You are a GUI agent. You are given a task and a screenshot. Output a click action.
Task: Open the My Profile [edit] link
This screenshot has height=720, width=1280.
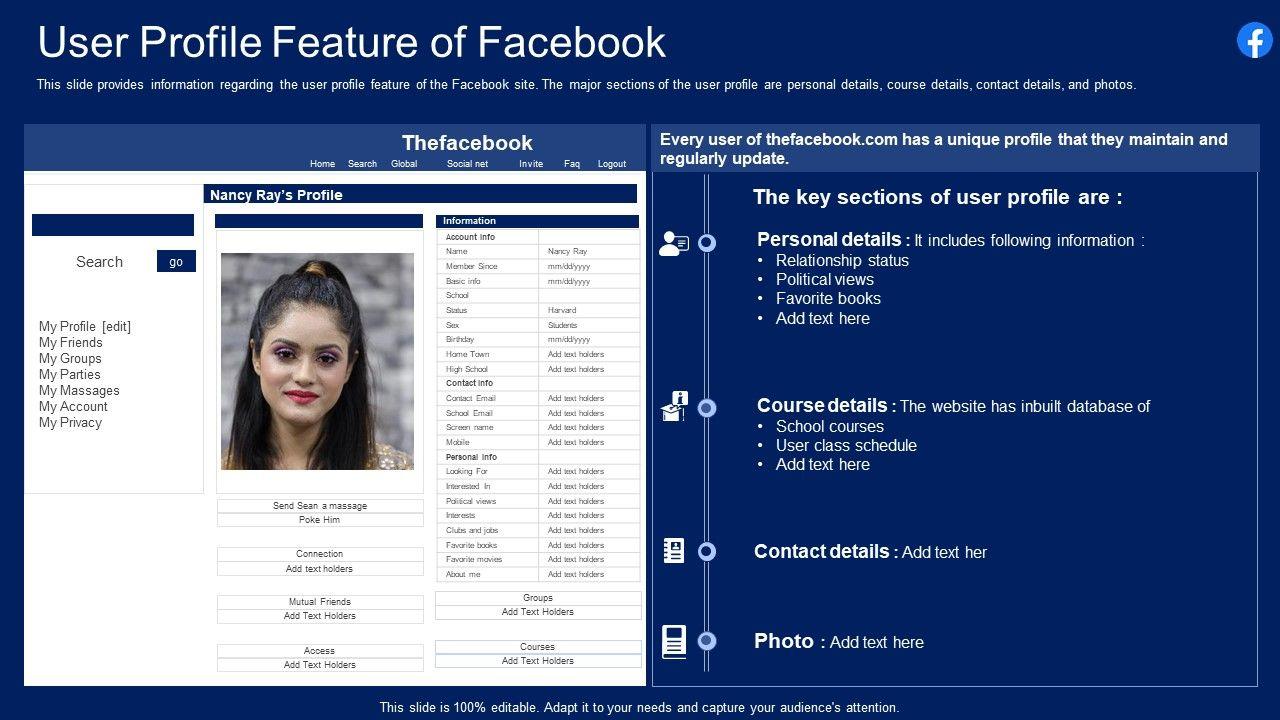[85, 326]
